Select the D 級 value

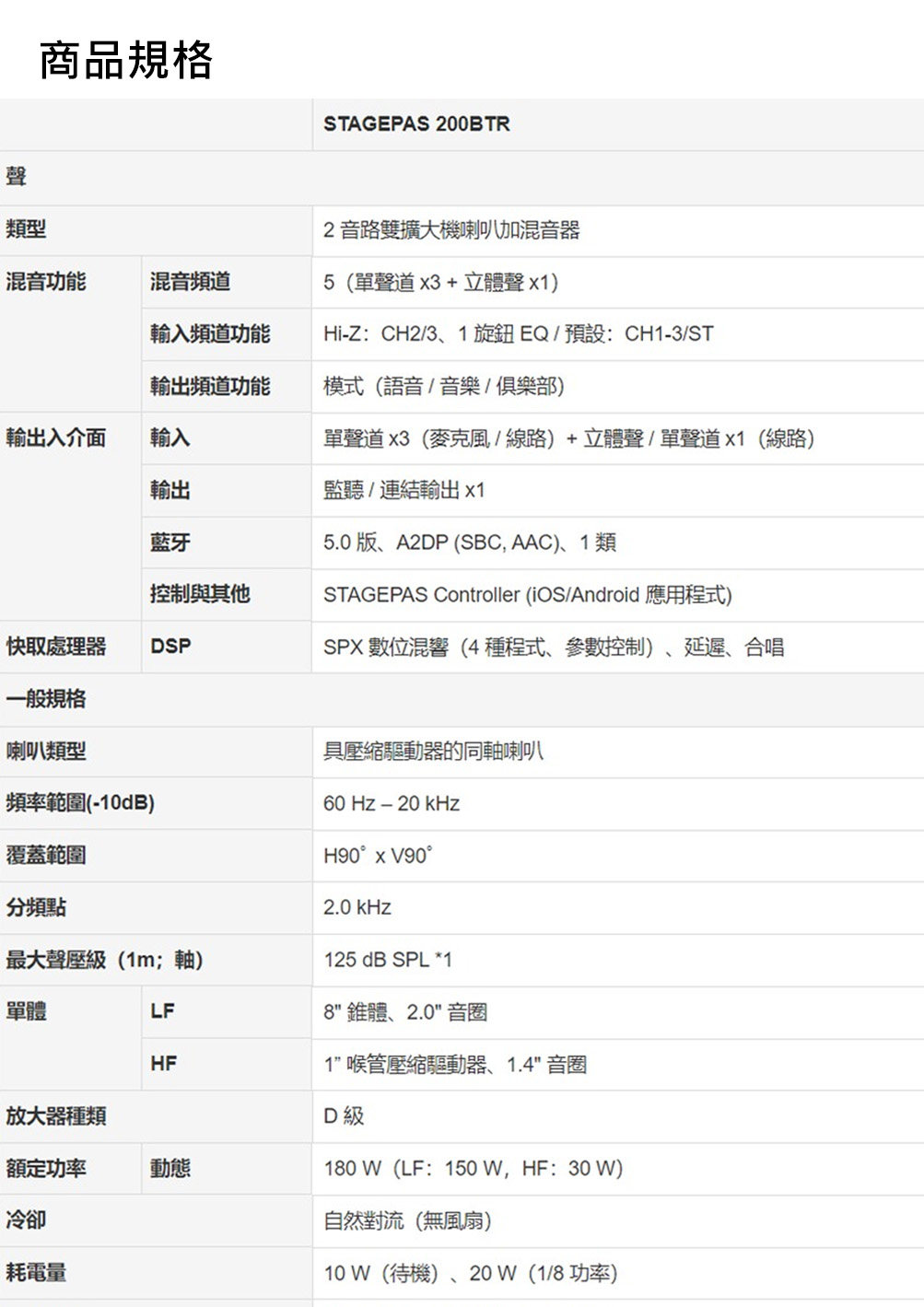pos(344,1116)
